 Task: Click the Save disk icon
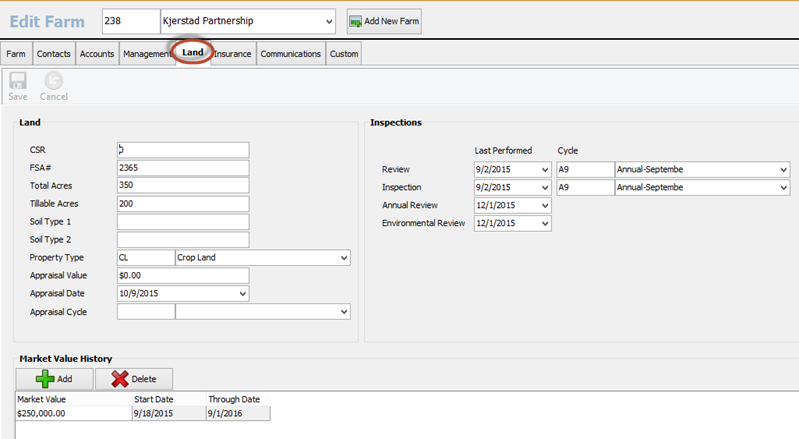18,82
